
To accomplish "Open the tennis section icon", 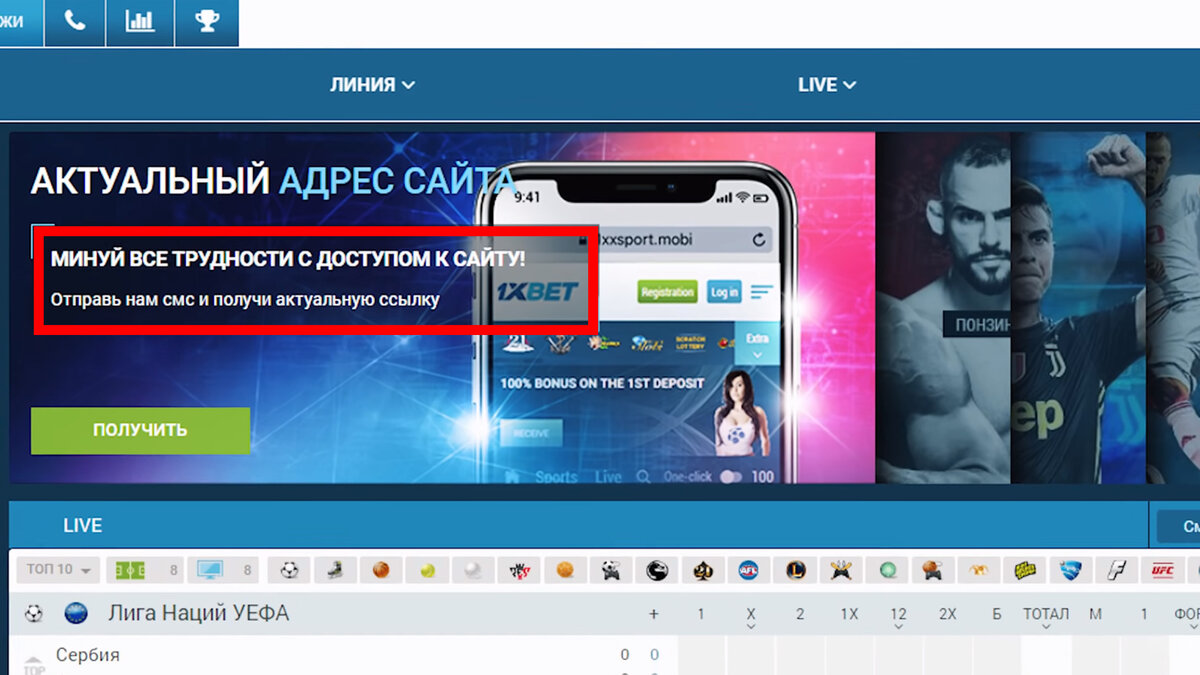I will (425, 569).
